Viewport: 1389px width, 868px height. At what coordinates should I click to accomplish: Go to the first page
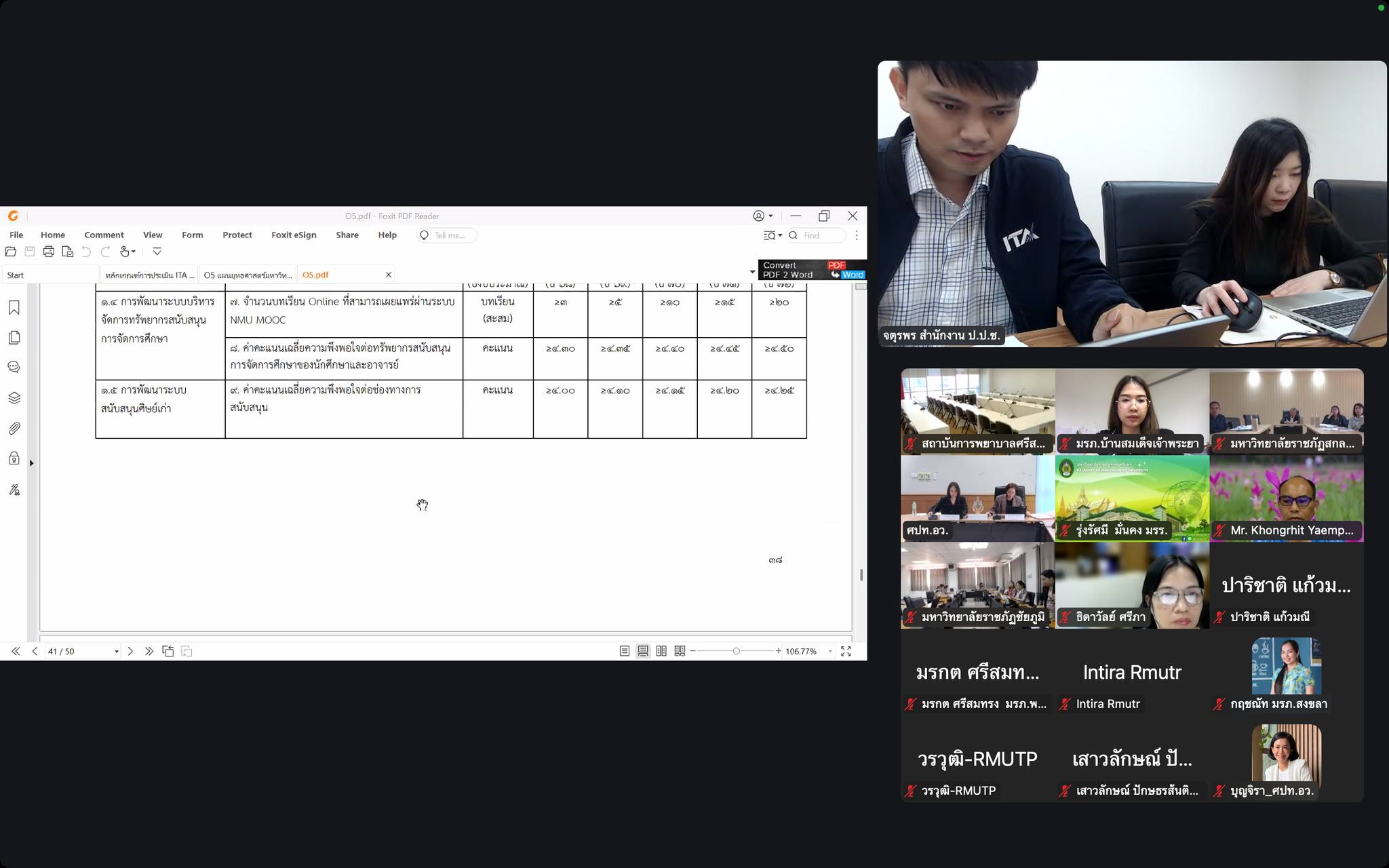tap(16, 651)
